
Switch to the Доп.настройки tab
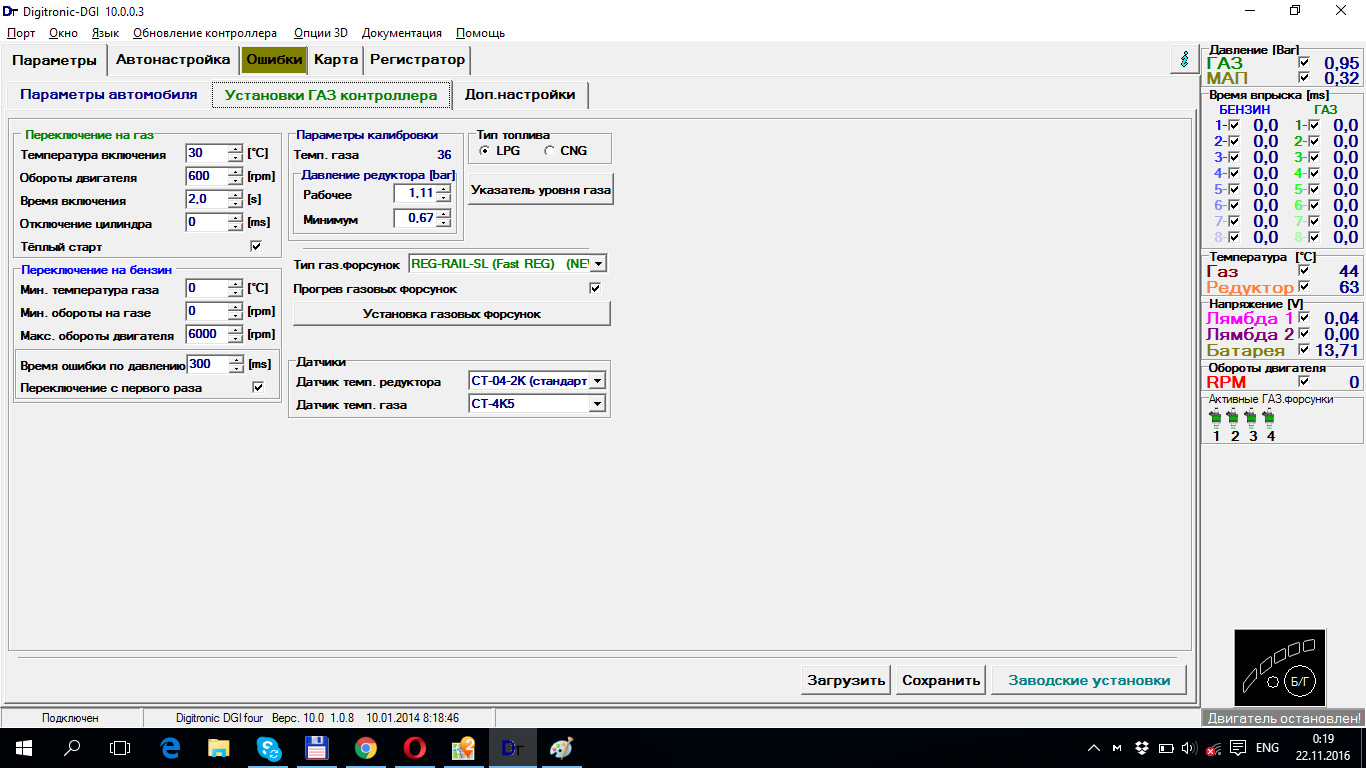520,95
